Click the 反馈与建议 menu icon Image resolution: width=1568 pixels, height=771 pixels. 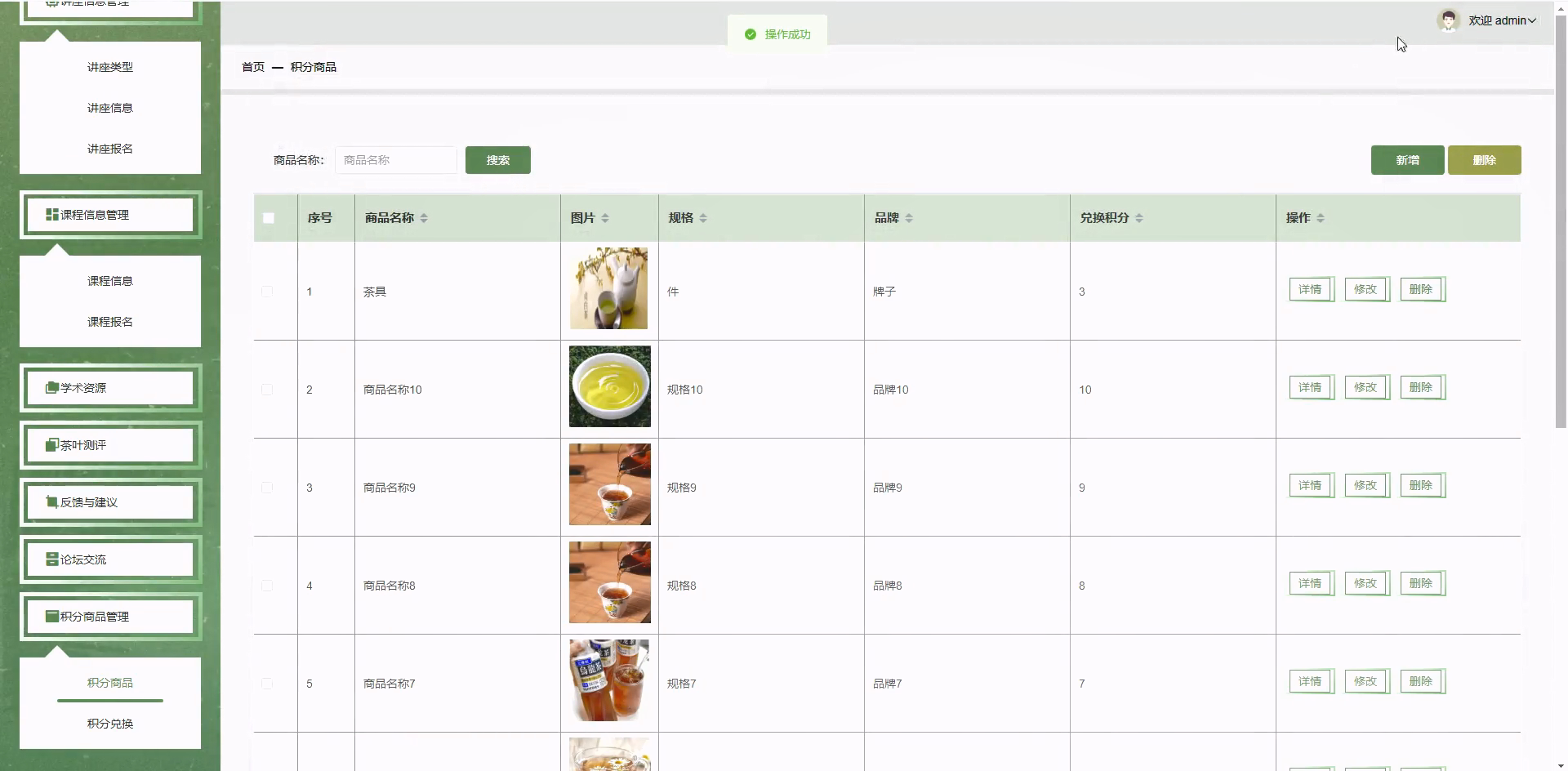click(x=51, y=502)
